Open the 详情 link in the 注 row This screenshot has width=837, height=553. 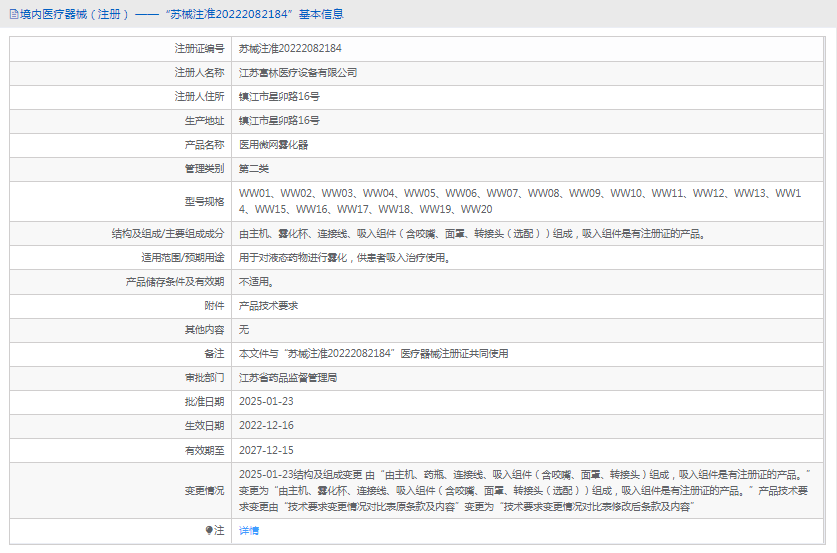pos(249,531)
